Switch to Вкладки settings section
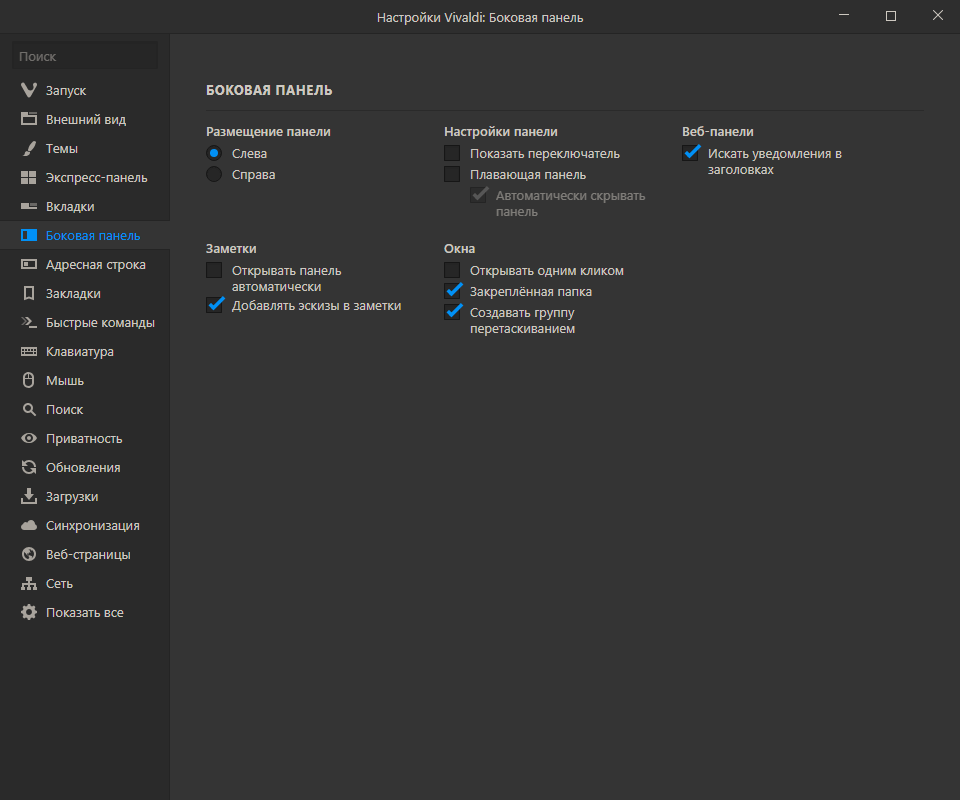Image resolution: width=960 pixels, height=800 pixels. coord(85,206)
